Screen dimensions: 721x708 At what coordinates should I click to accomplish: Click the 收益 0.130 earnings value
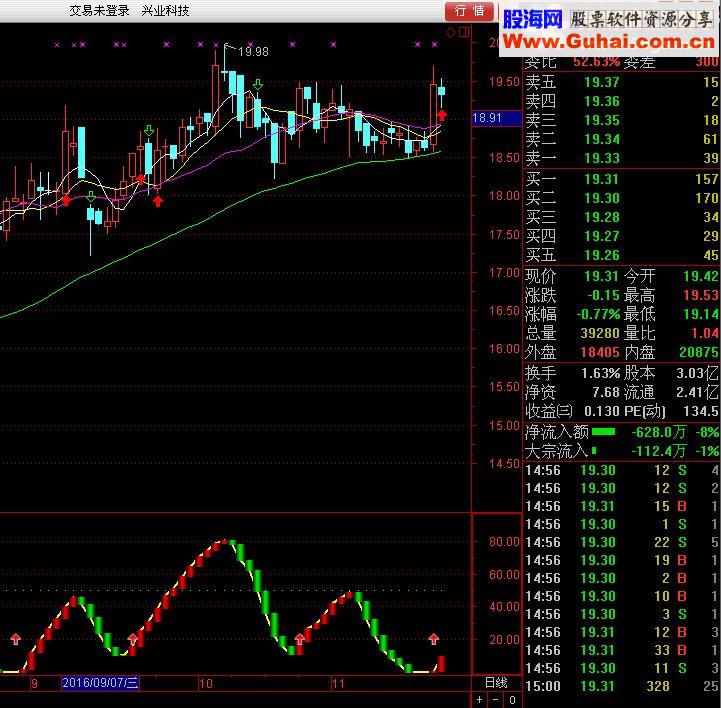pyautogui.click(x=601, y=411)
